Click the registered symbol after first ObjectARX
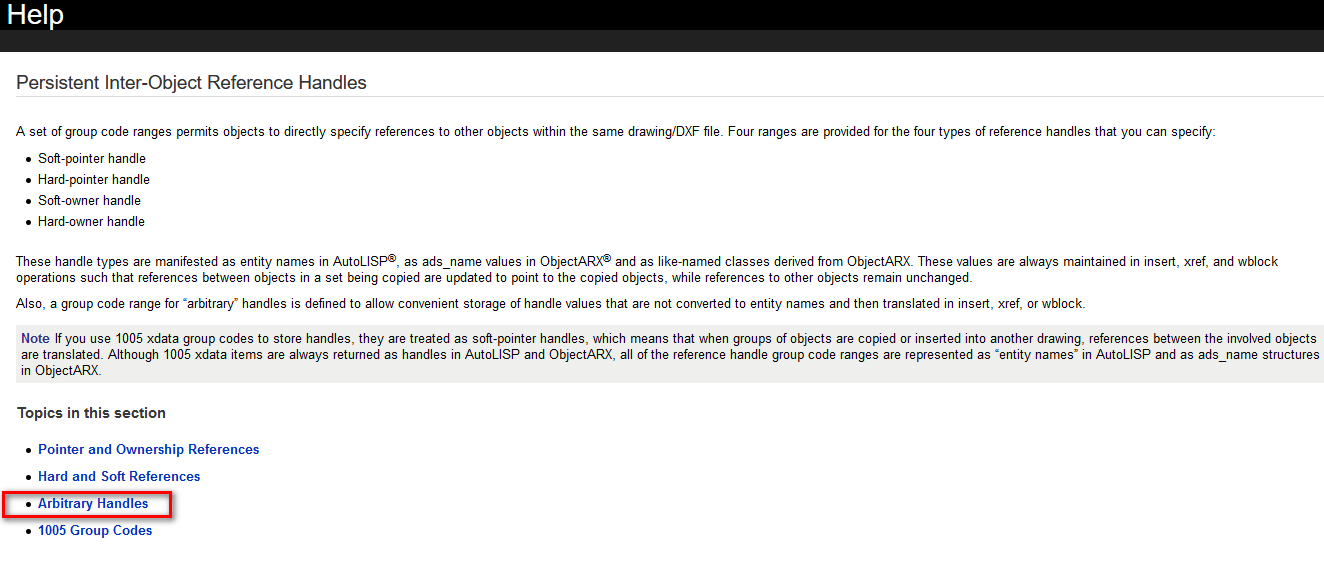This screenshot has height=562, width=1324. pyautogui.click(x=607, y=258)
